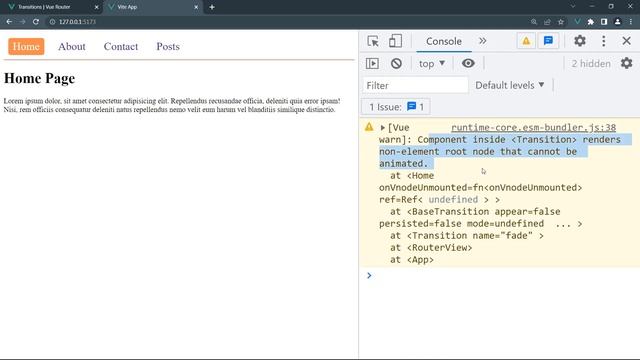Activate the inspect element picker tool
This screenshot has height=360, width=640.
tap(373, 41)
